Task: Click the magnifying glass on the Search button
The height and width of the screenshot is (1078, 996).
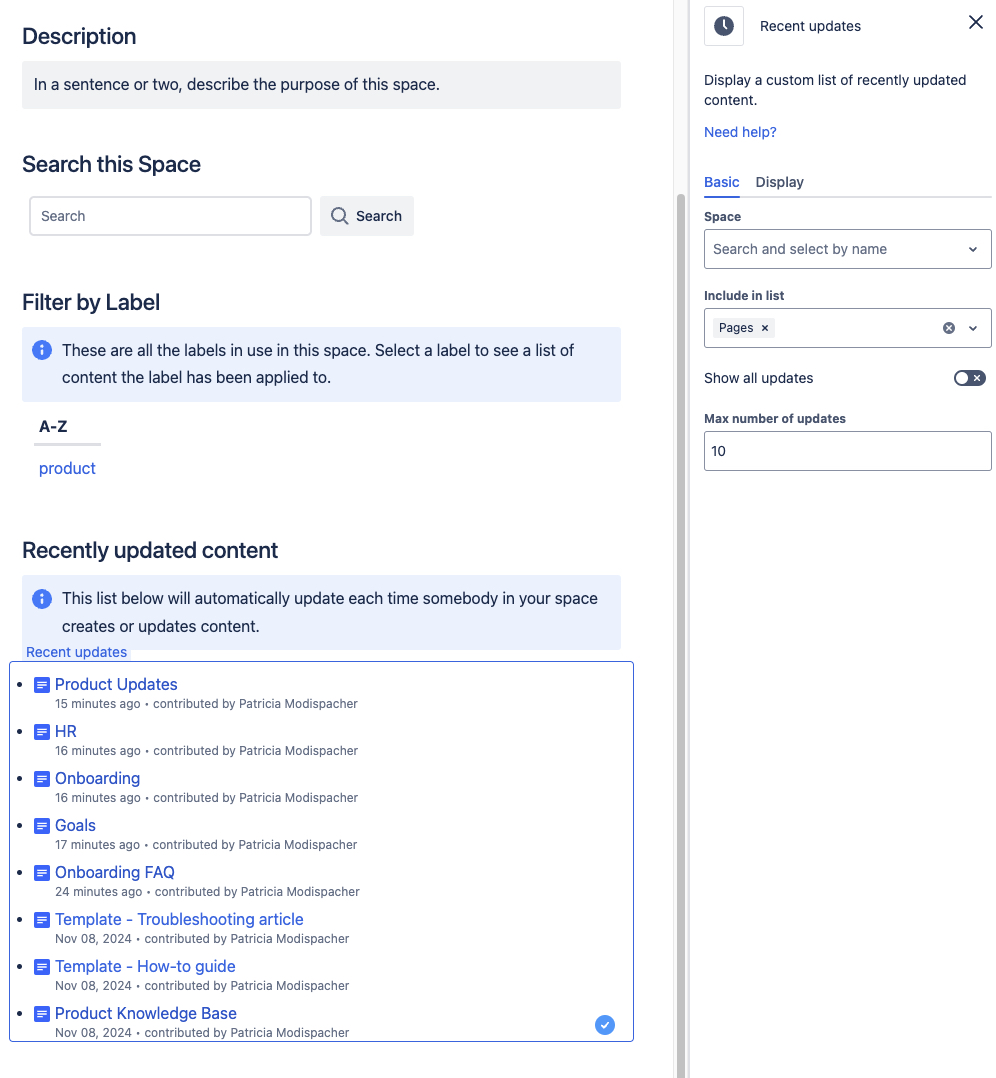Action: tap(340, 216)
